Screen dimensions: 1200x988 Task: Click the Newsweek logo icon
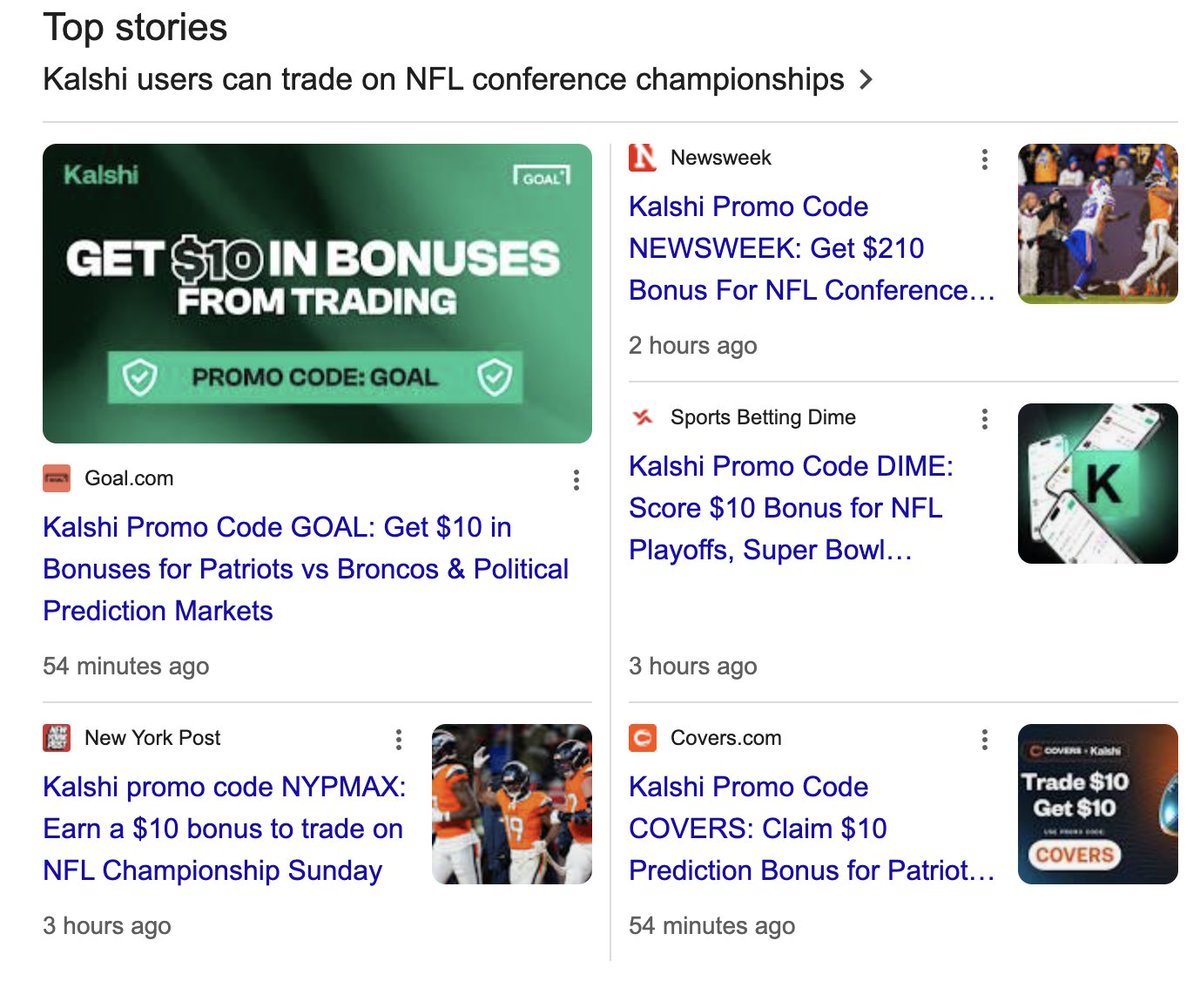tap(642, 158)
